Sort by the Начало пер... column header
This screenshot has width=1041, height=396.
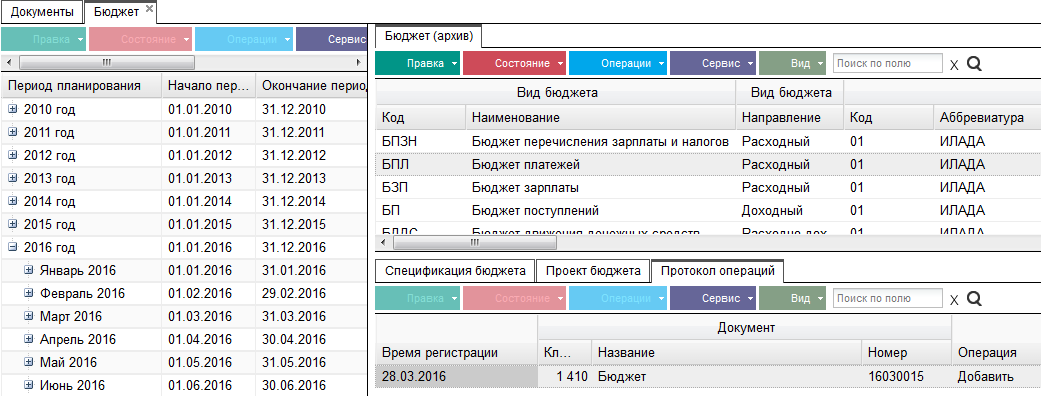pyautogui.click(x=208, y=86)
